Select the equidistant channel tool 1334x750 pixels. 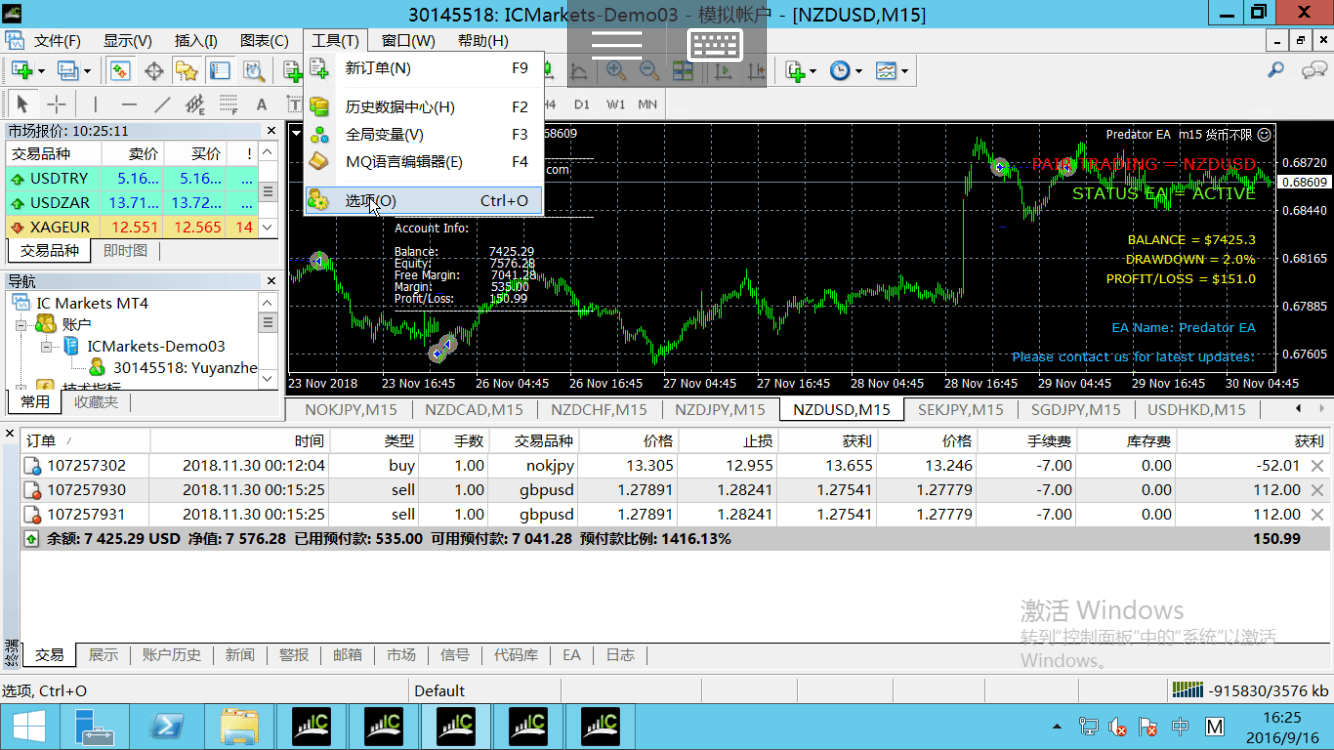click(195, 104)
